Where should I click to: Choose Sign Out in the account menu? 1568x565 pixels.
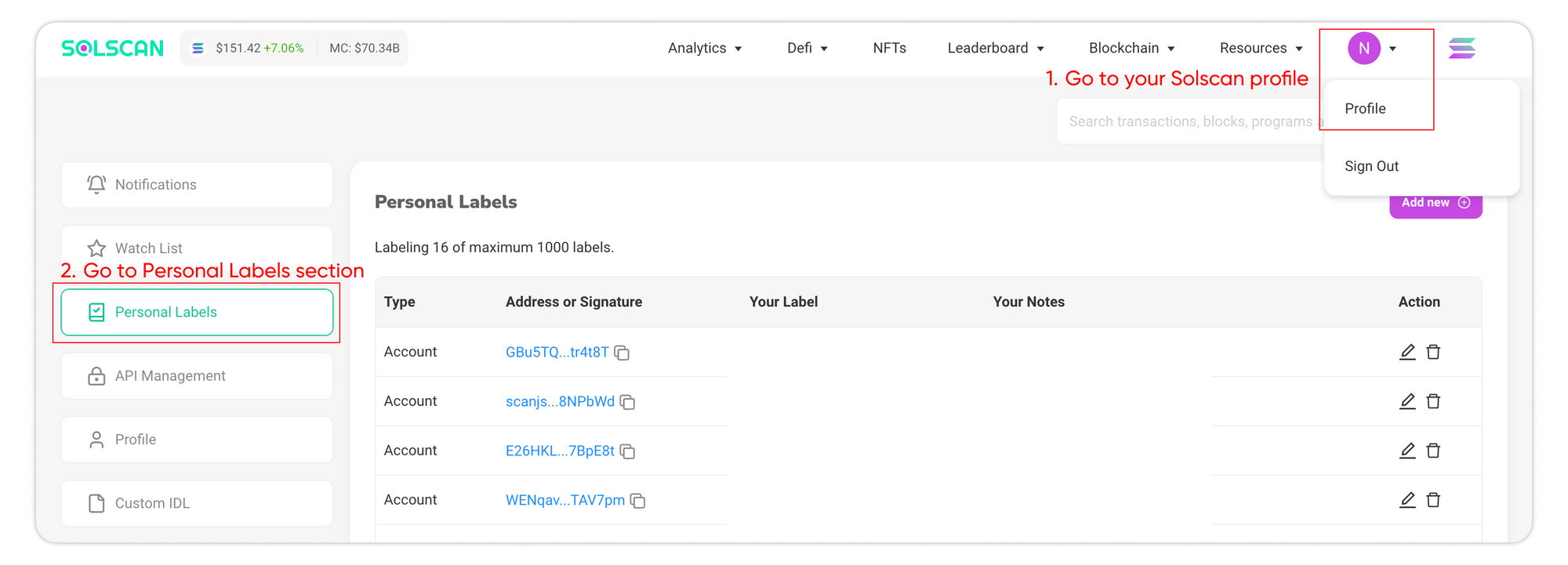[1371, 166]
